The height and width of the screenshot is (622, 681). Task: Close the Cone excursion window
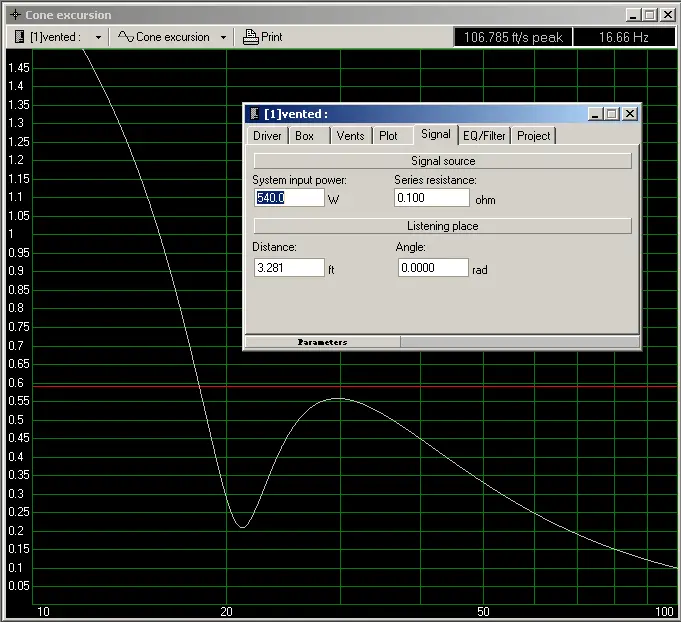point(668,15)
